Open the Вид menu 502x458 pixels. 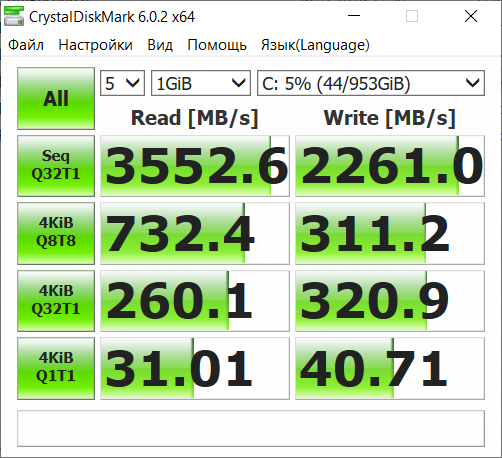tap(160, 45)
